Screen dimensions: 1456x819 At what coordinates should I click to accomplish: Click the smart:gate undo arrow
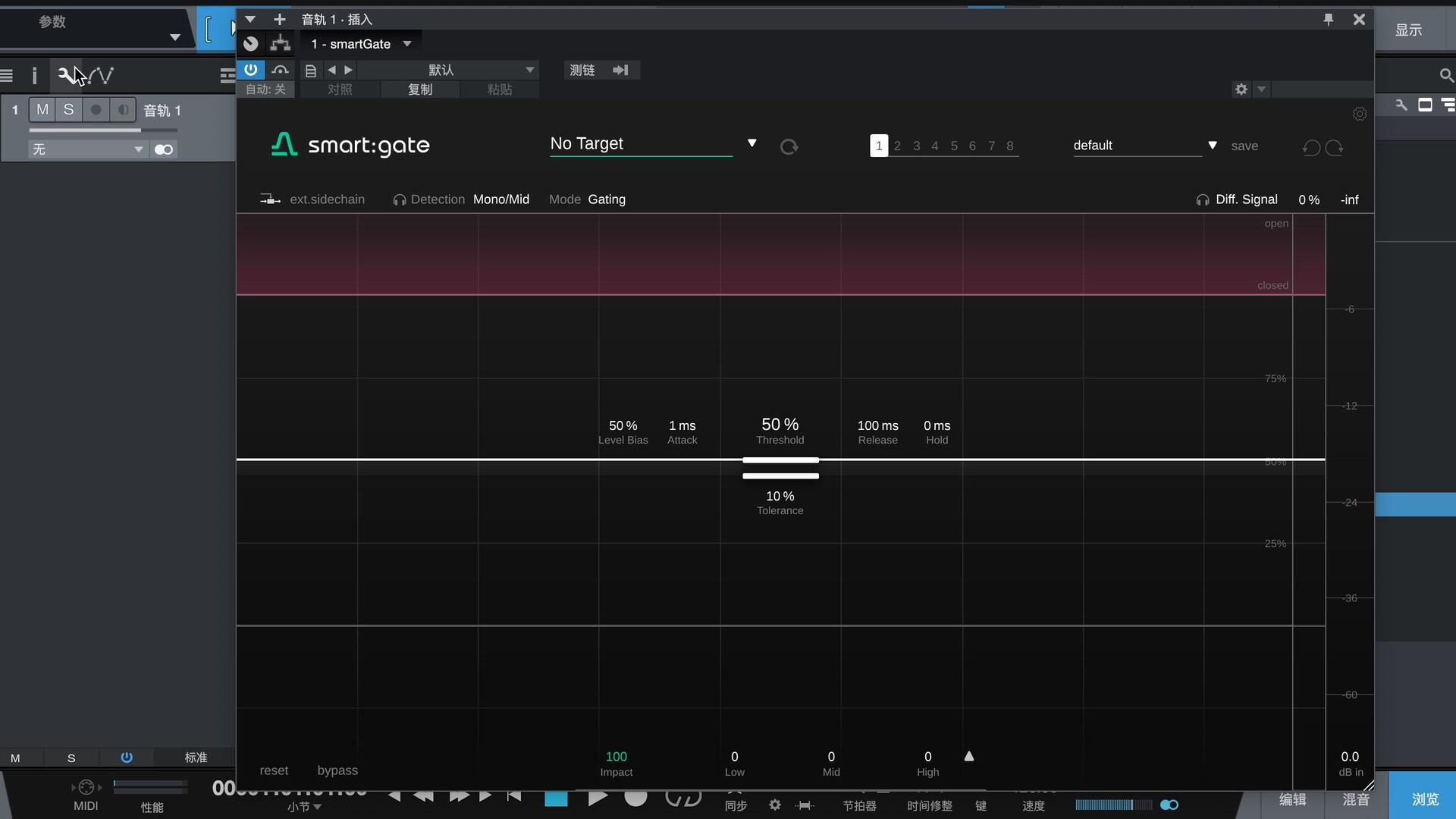click(x=1312, y=147)
